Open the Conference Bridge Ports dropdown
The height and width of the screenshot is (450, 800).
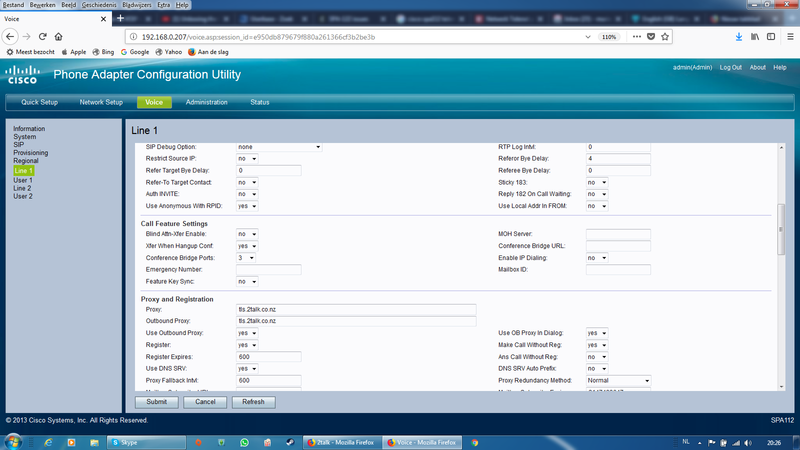[247, 257]
